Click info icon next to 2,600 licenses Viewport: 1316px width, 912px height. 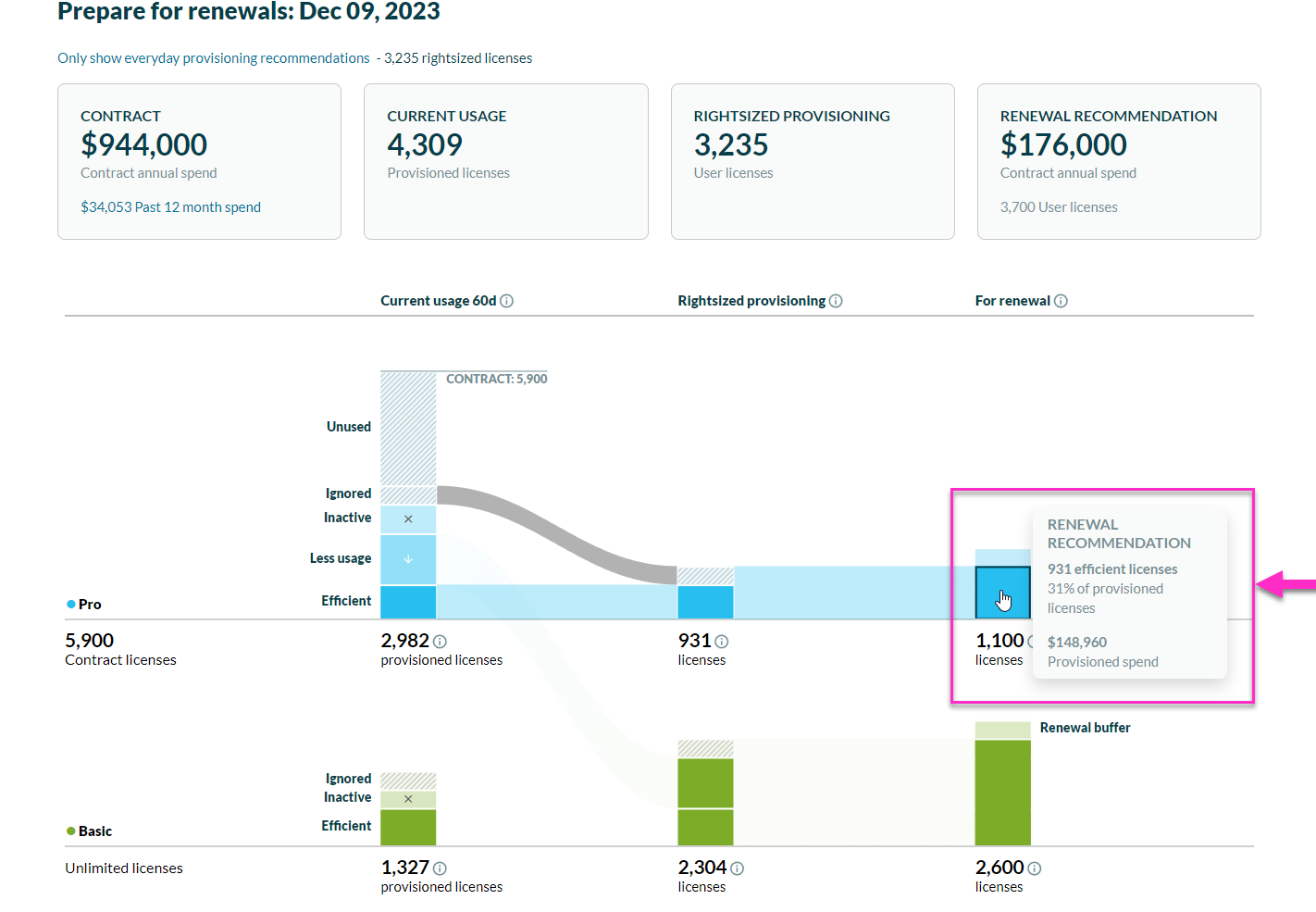[x=1034, y=868]
